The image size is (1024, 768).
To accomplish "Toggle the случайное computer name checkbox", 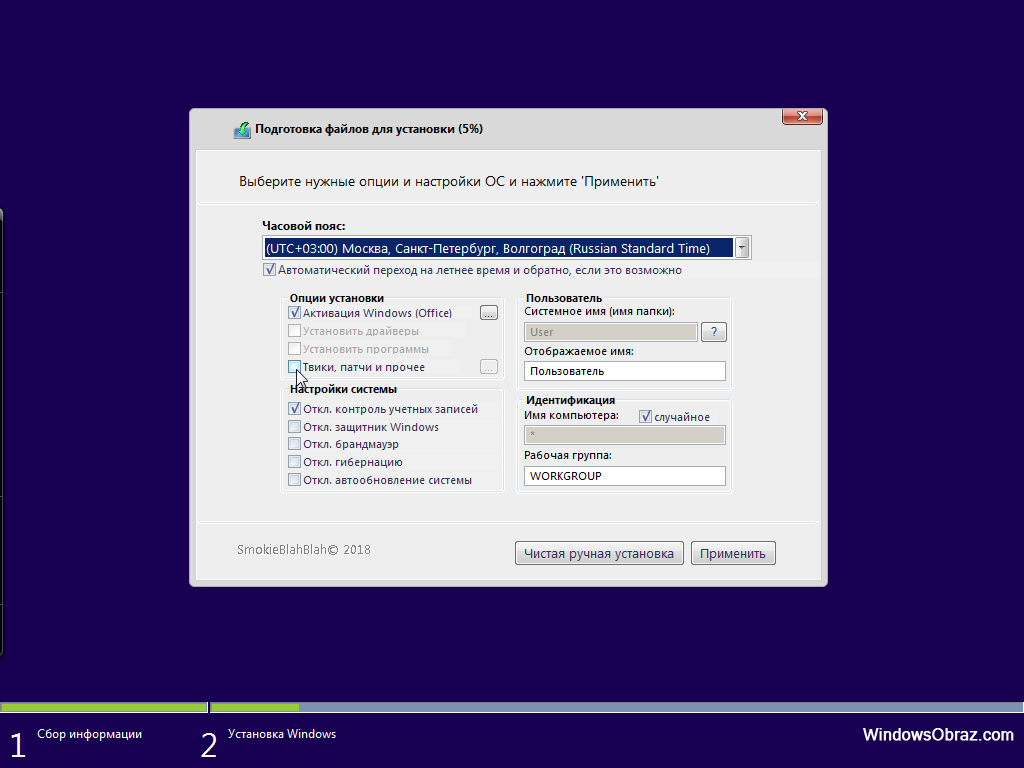I will [646, 416].
